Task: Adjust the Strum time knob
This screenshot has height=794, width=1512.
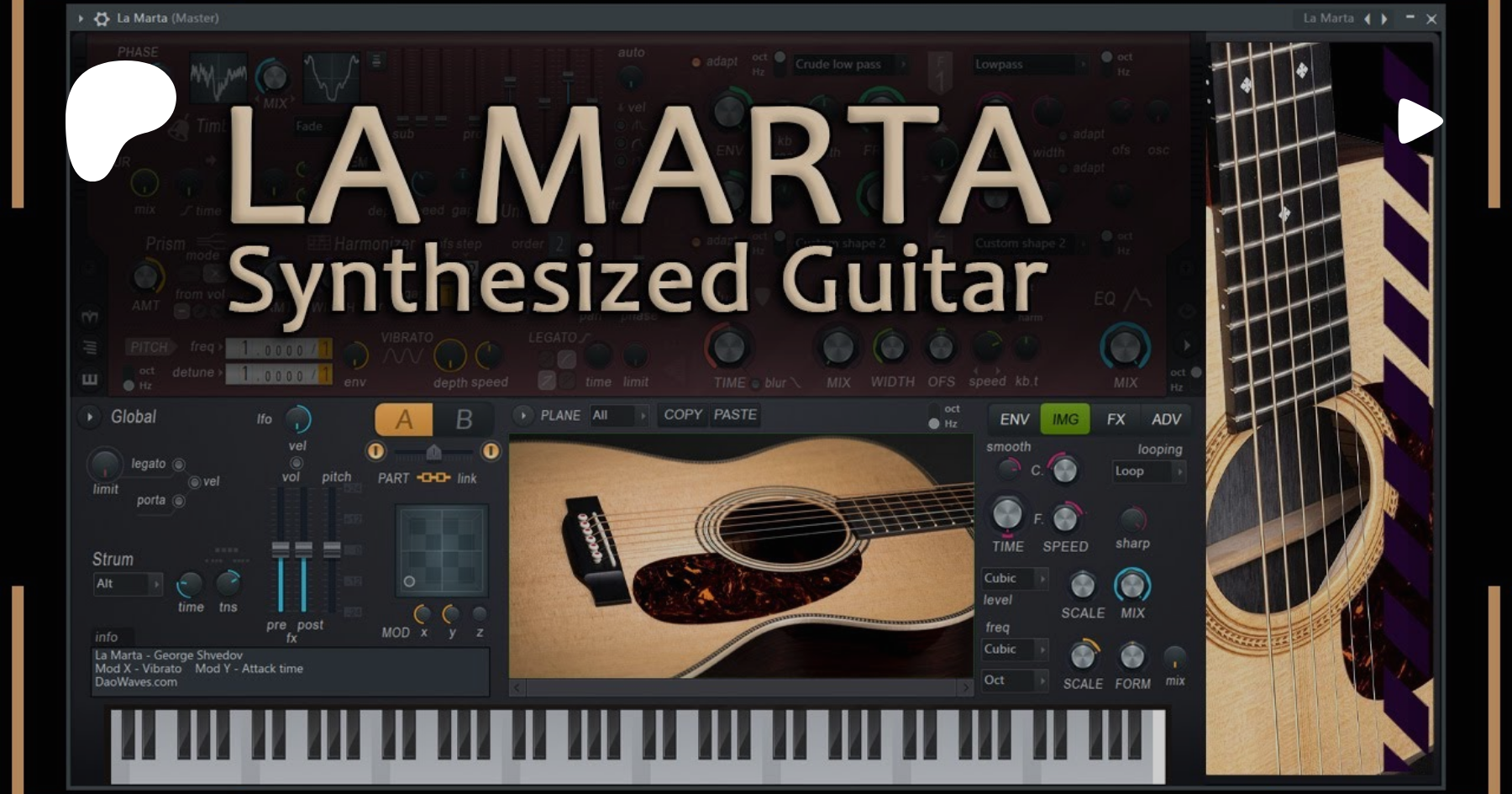Action: tap(190, 584)
